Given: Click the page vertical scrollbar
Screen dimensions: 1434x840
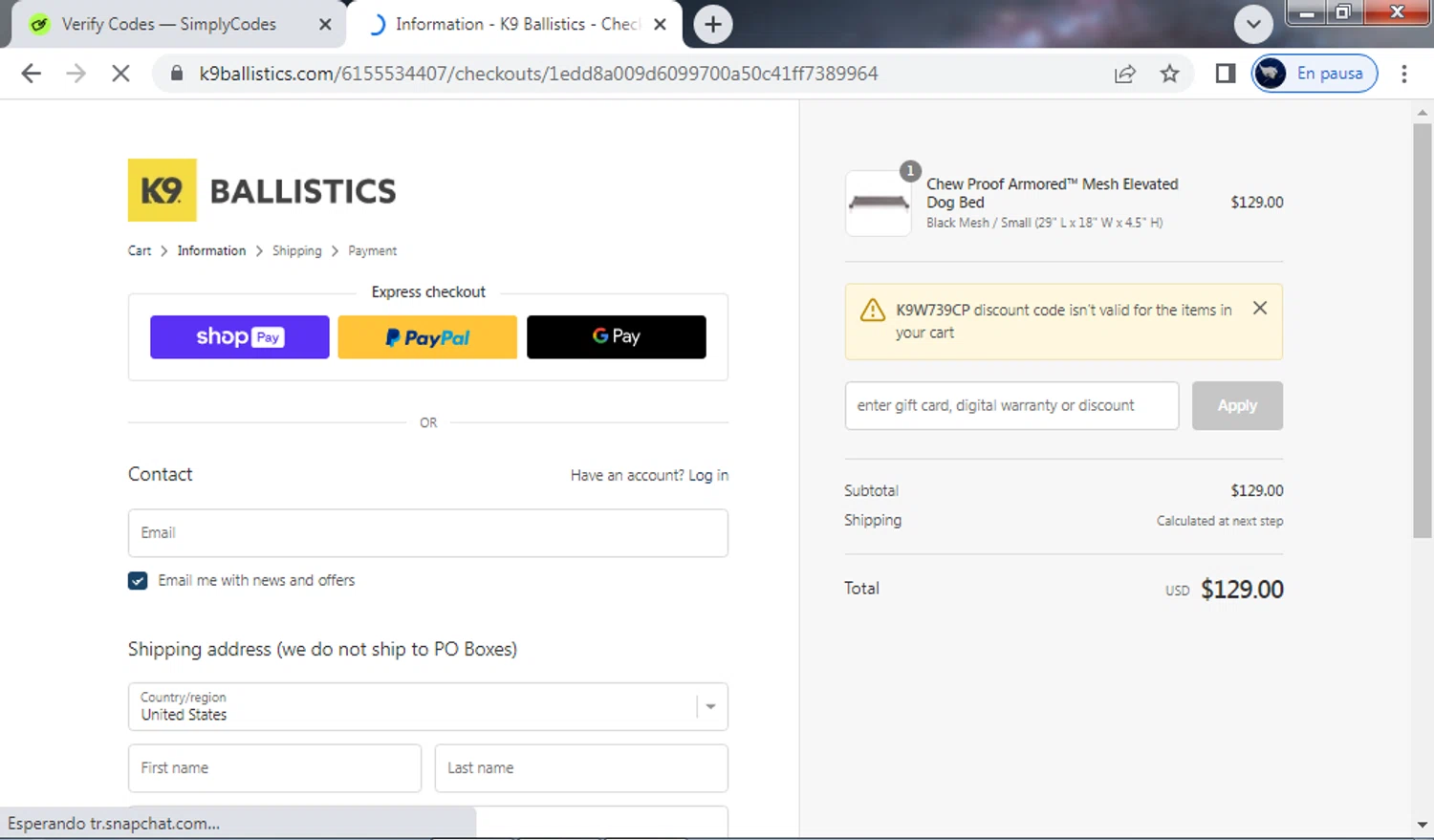Looking at the screenshot, I should pos(1423,330).
